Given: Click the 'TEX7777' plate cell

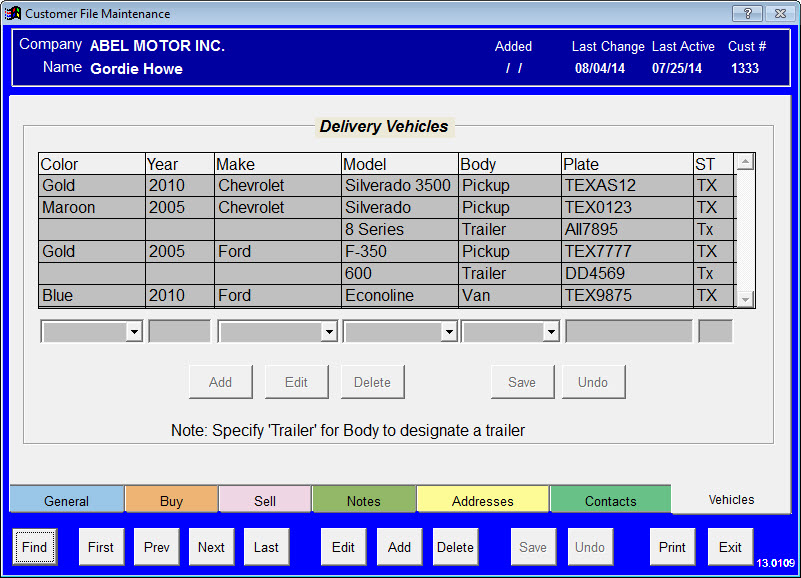Looking at the screenshot, I should (627, 251).
